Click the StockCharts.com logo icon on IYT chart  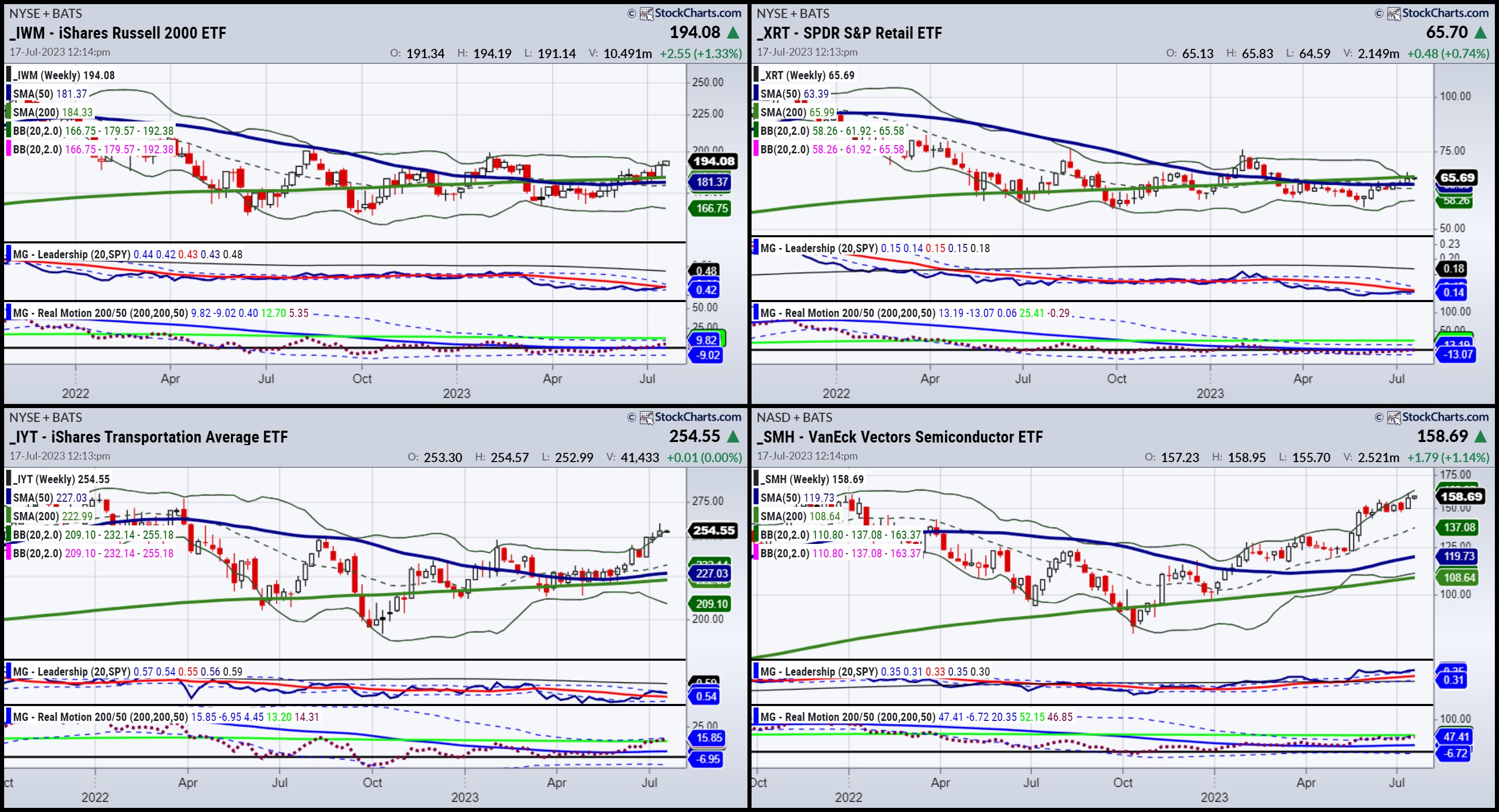point(647,418)
